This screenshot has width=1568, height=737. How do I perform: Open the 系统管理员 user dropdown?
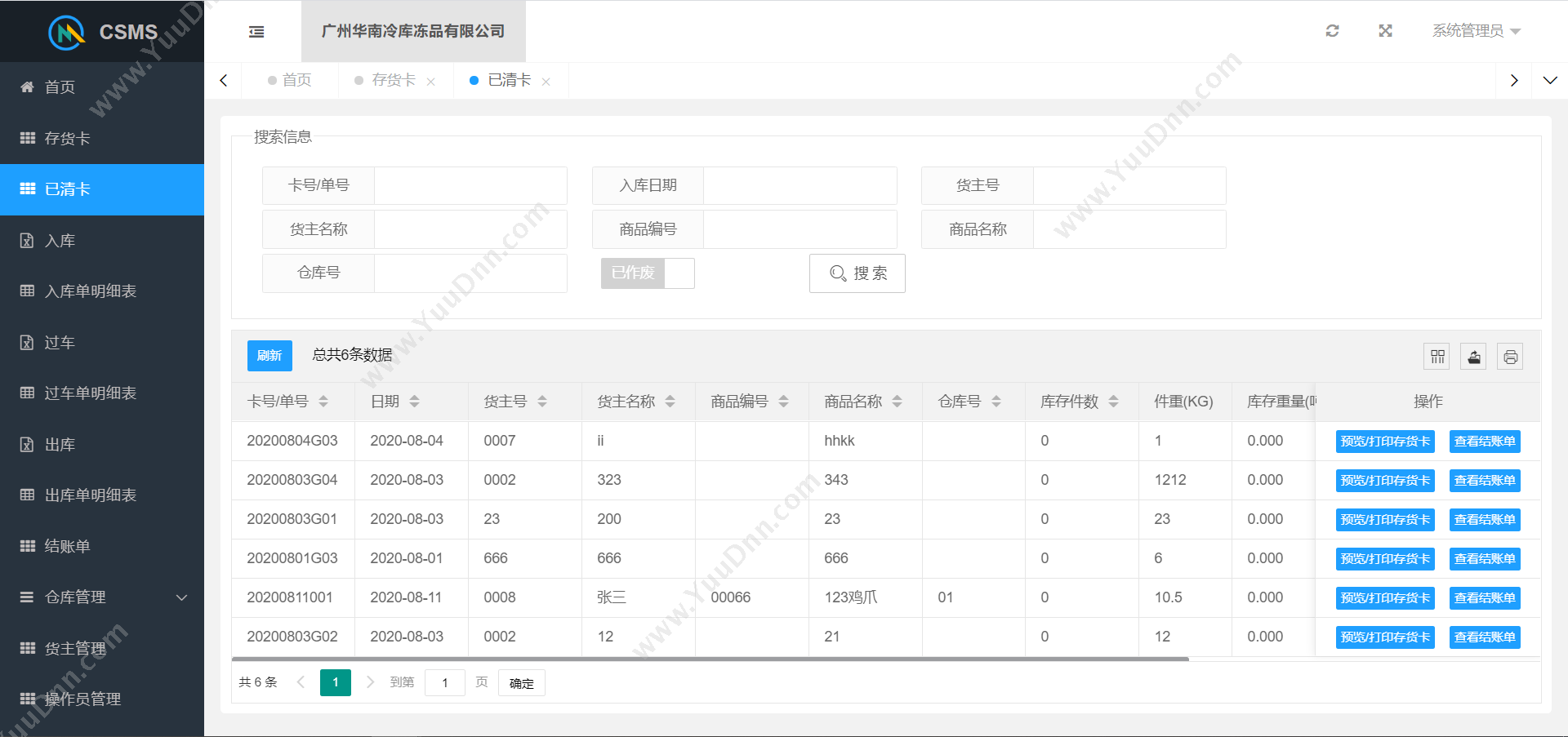(1476, 31)
